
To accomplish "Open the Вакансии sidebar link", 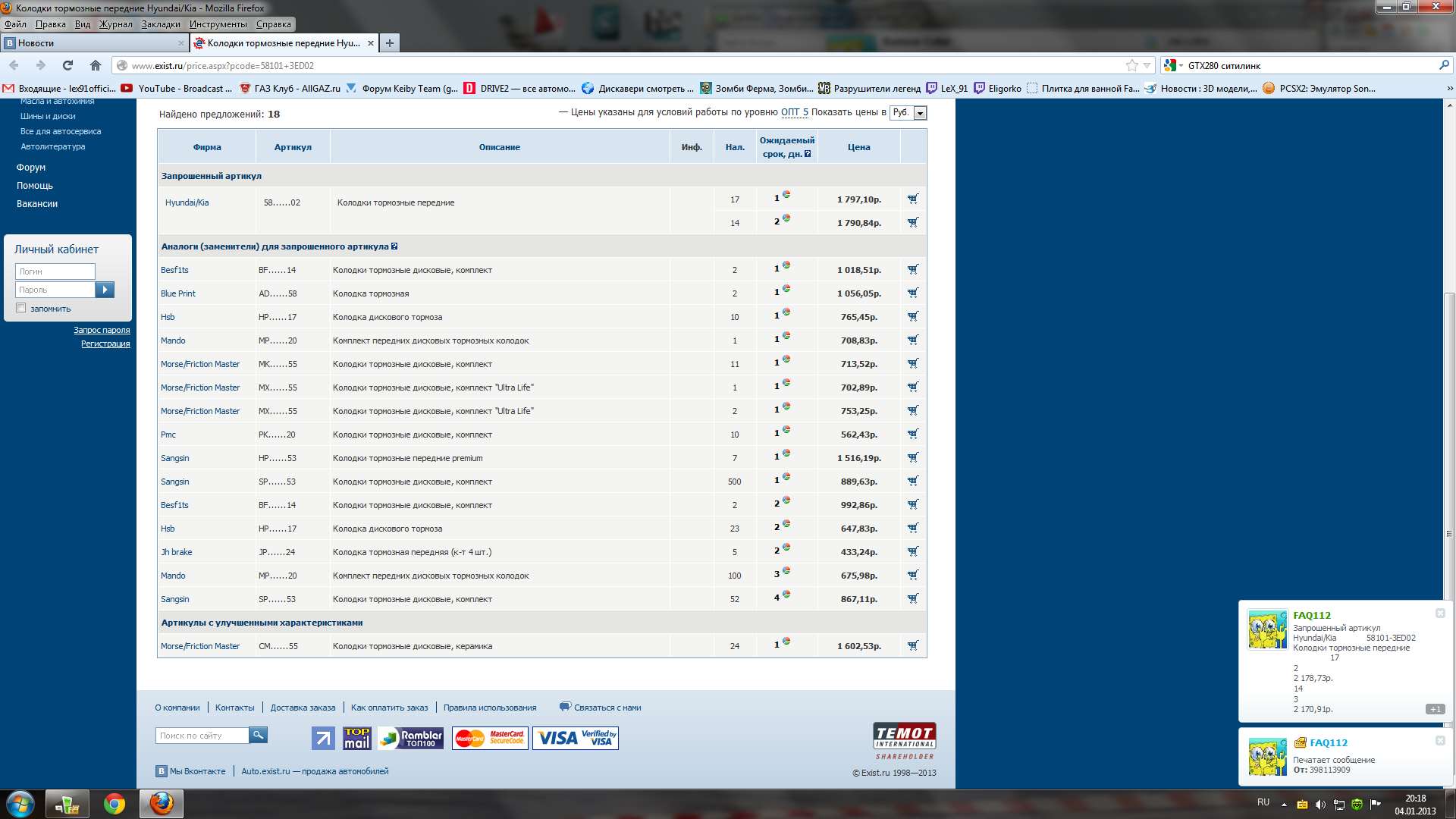I will [x=37, y=203].
